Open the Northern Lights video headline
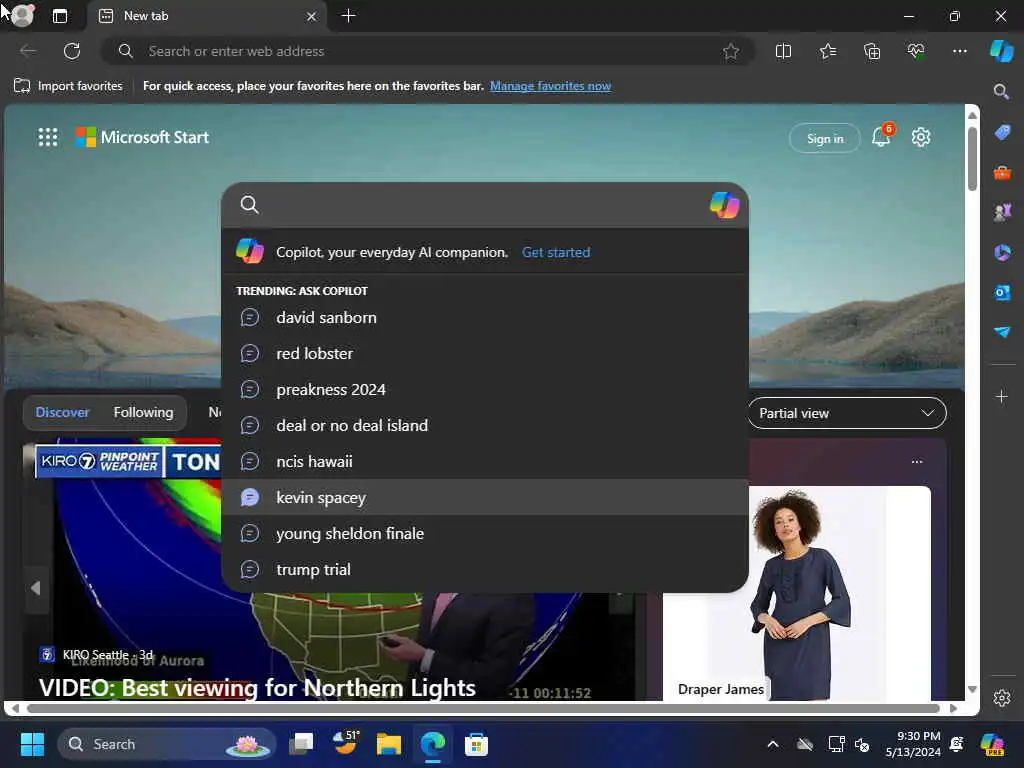The image size is (1024, 768). 257,688
